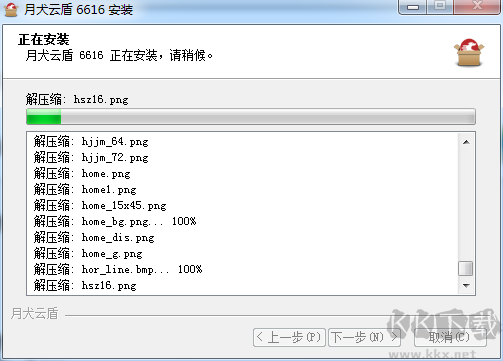
Task: Click the log scrollbar thumb
Action: pyautogui.click(x=466, y=269)
